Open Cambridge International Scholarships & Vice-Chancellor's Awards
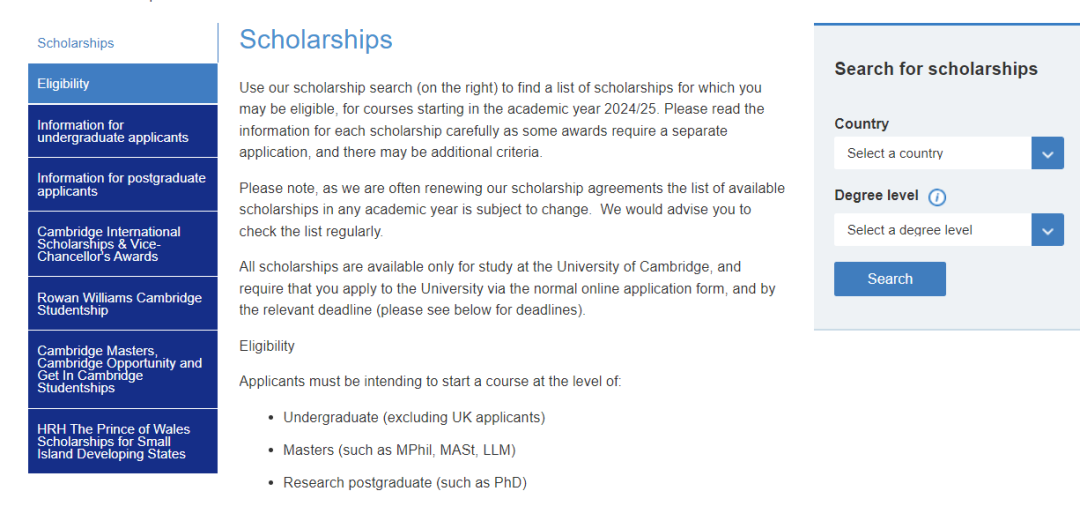This screenshot has height=506, width=1080. coord(123,244)
